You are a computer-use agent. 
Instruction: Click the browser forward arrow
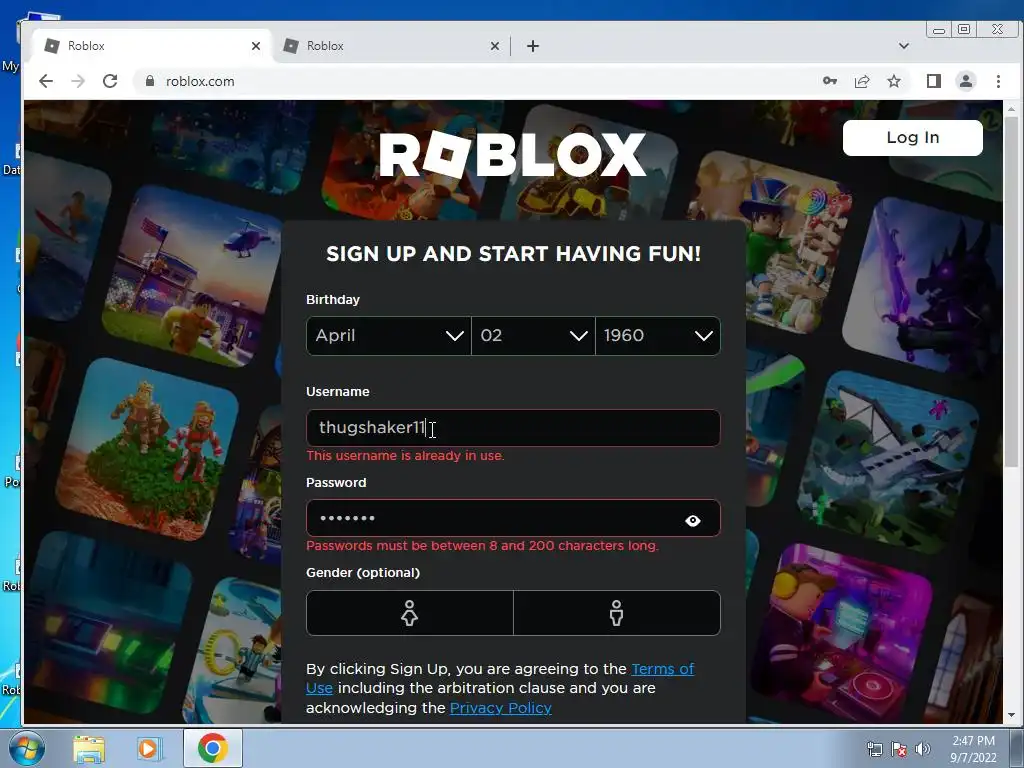(x=78, y=81)
